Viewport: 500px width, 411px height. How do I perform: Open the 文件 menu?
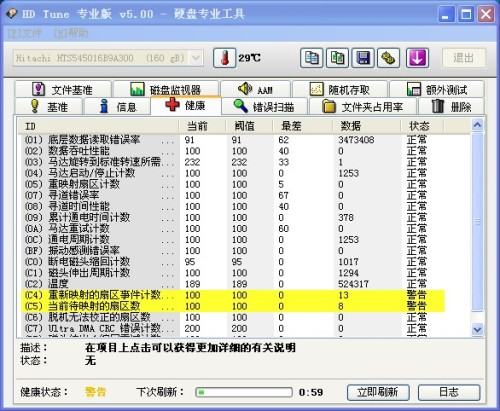click(25, 33)
